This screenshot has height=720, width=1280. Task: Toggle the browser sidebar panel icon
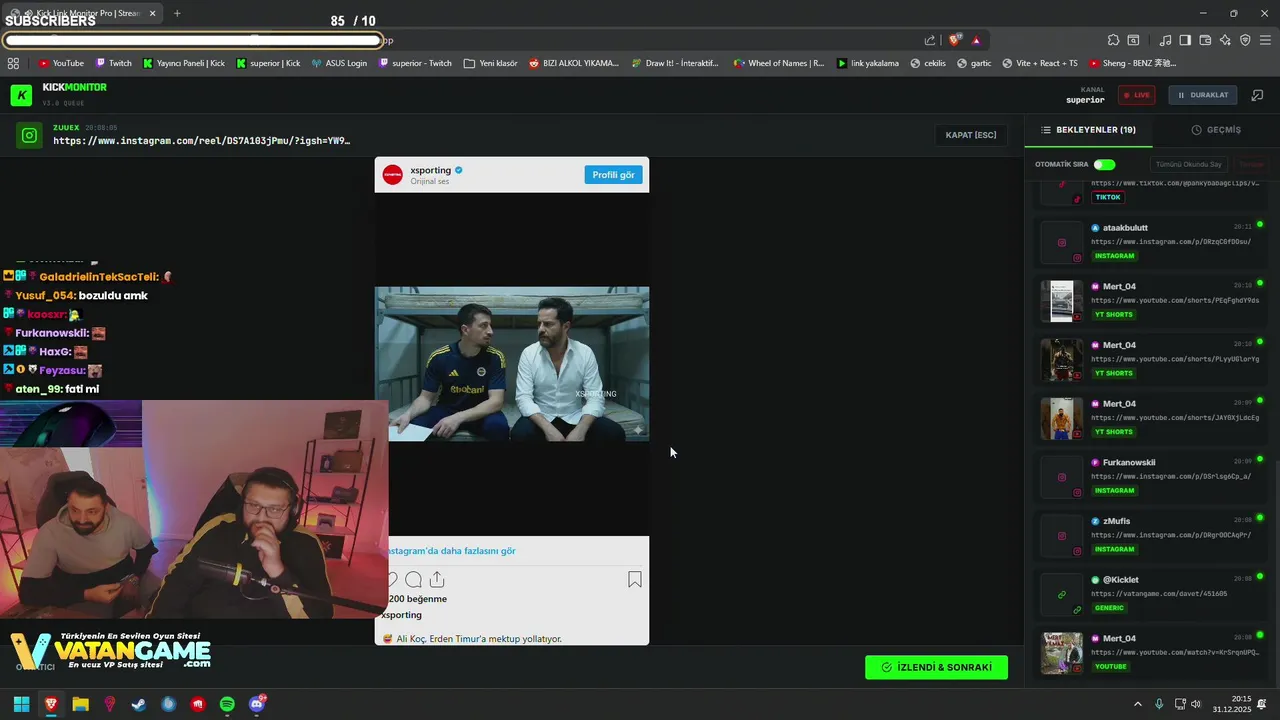point(1185,40)
